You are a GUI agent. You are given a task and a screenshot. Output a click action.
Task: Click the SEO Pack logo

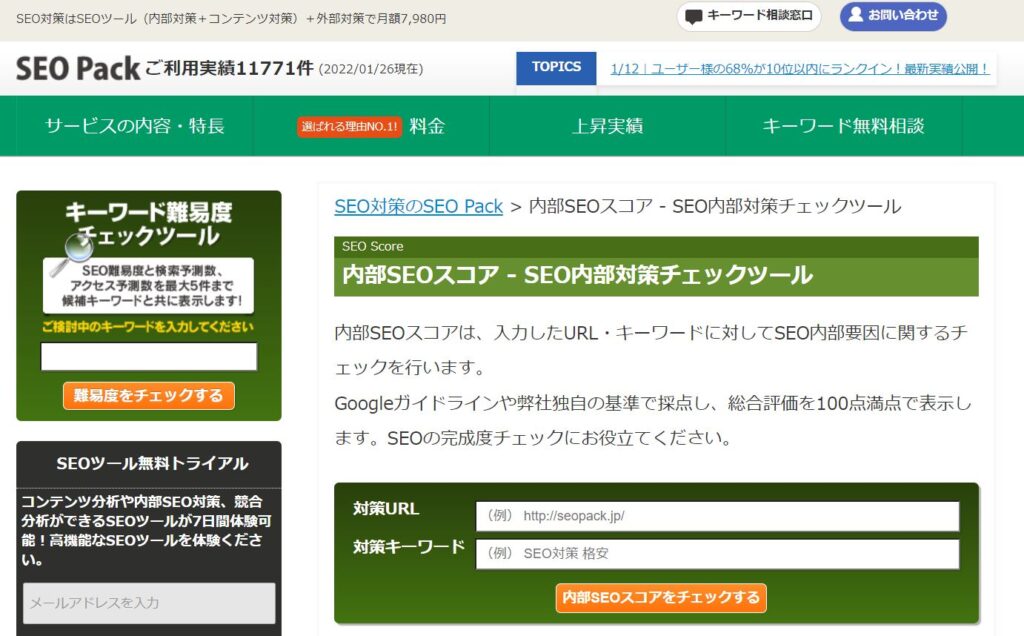pos(78,69)
